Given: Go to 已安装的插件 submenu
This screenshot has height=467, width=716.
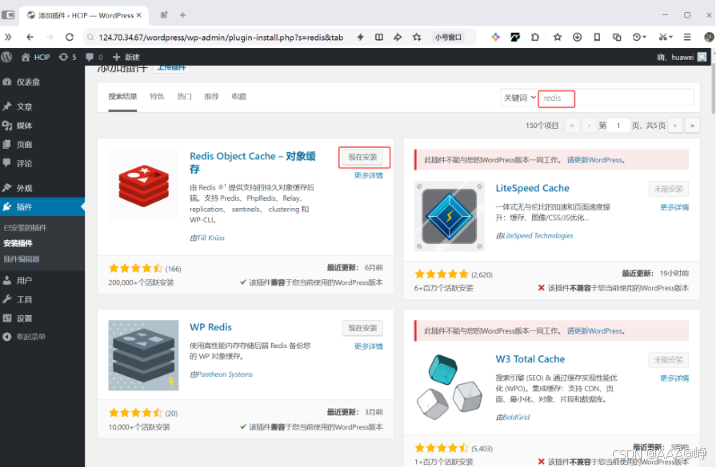Looking at the screenshot, I should pos(25,228).
